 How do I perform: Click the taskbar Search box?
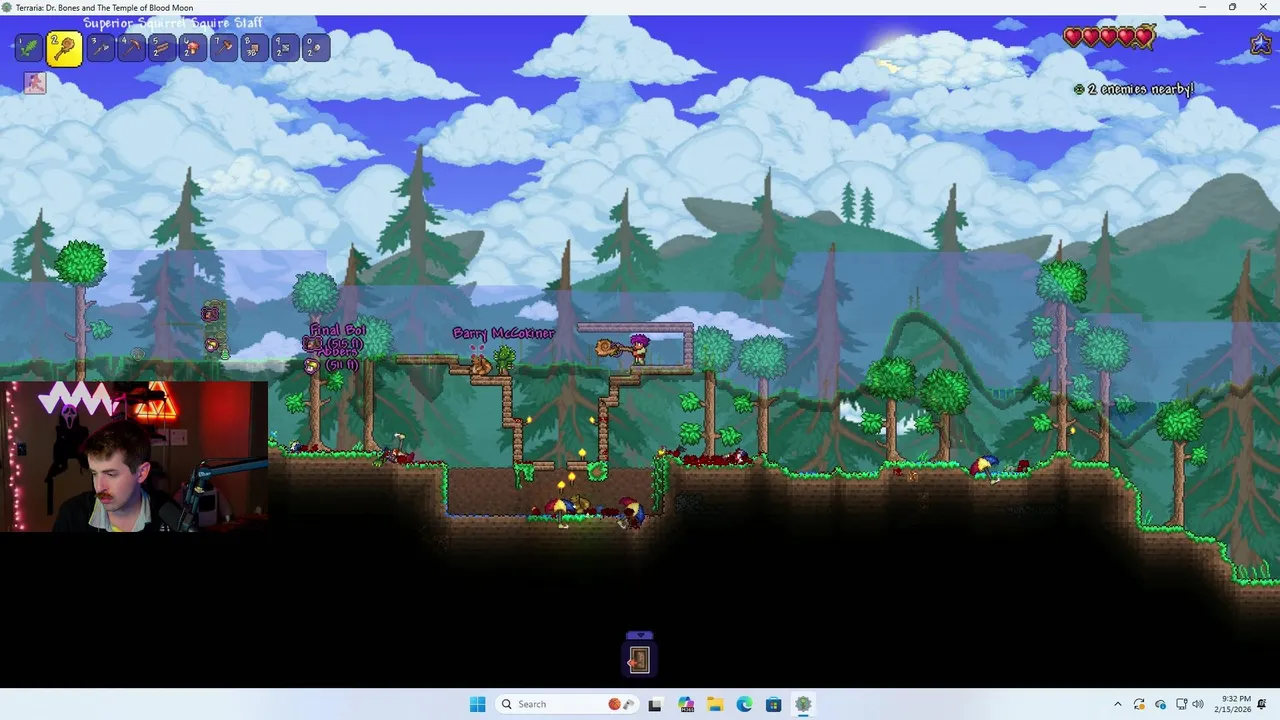pos(567,704)
